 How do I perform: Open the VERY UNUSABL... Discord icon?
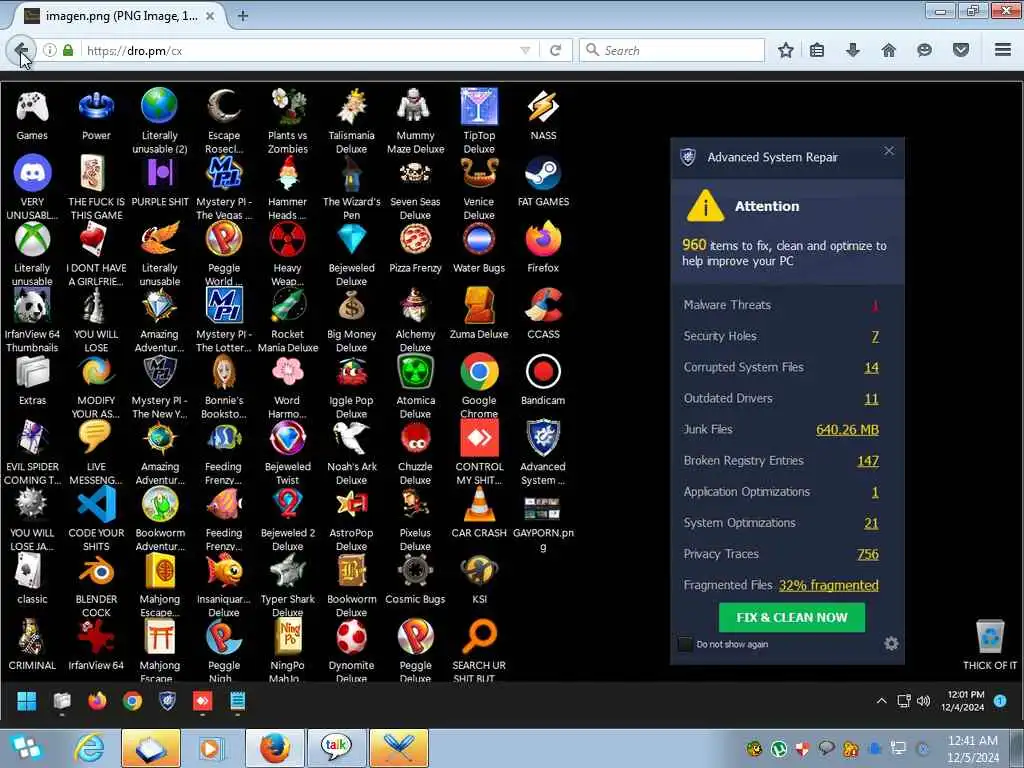[32, 174]
